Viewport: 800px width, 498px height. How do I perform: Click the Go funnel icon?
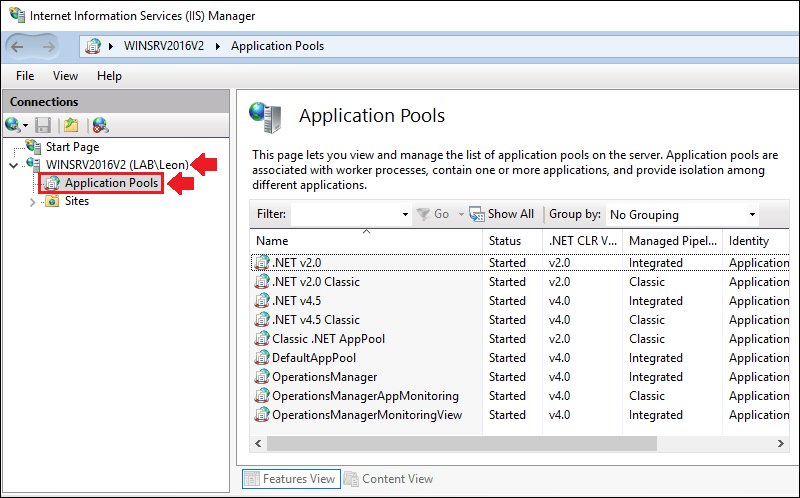tap(423, 214)
